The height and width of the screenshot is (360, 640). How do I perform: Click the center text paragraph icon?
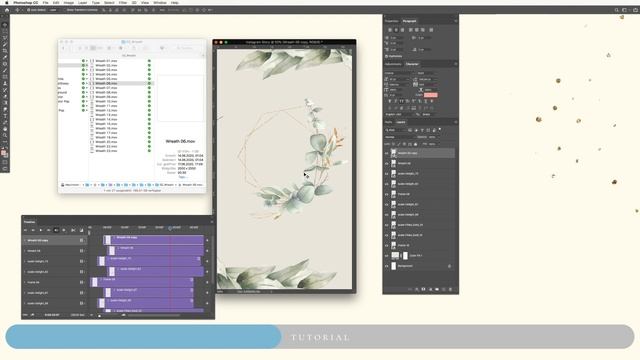pos(396,30)
